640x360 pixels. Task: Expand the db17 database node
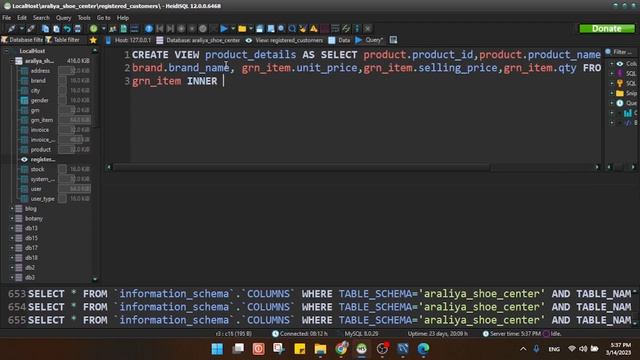point(12,248)
